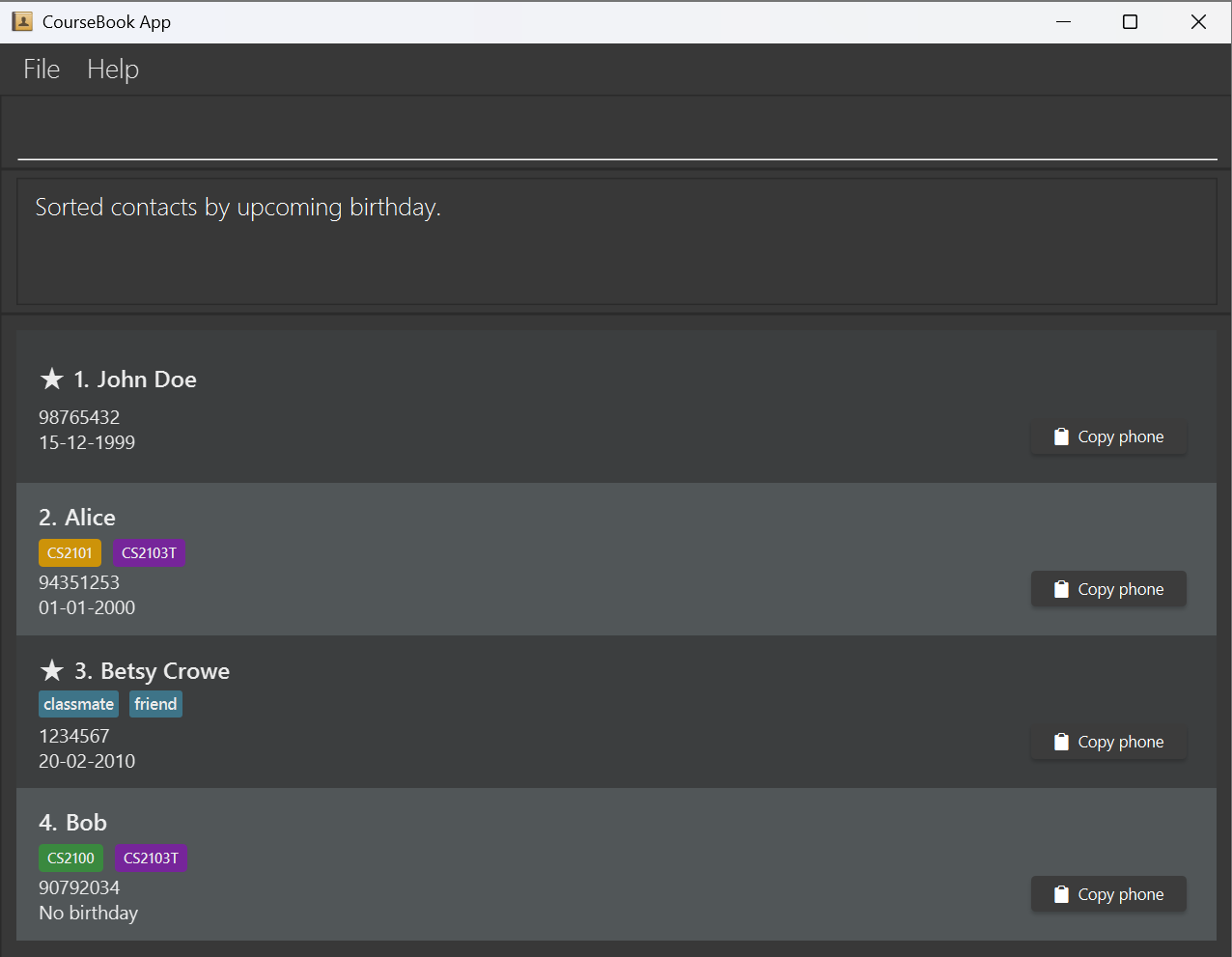Open the Help menu
The width and height of the screenshot is (1232, 957).
[x=113, y=70]
